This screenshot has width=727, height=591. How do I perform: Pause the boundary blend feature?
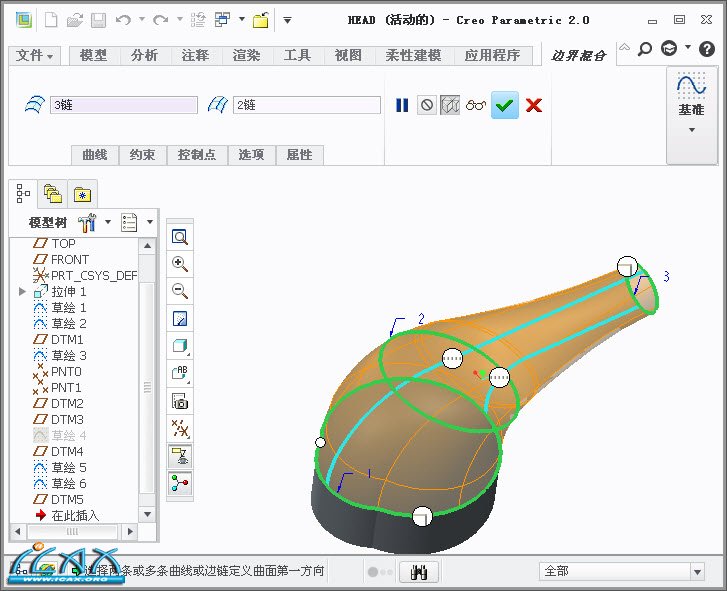pyautogui.click(x=402, y=105)
